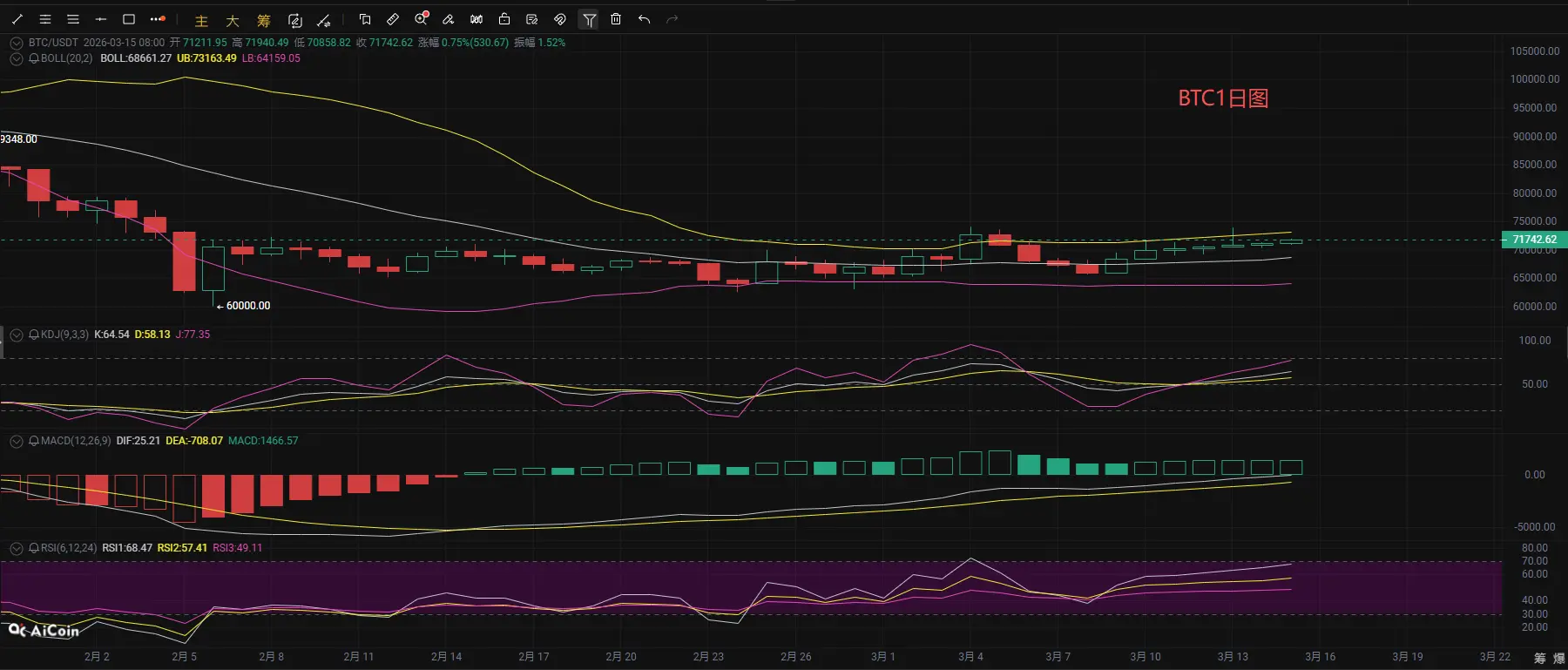
Task: Click the trash can delete drawings icon
Action: pos(616,19)
